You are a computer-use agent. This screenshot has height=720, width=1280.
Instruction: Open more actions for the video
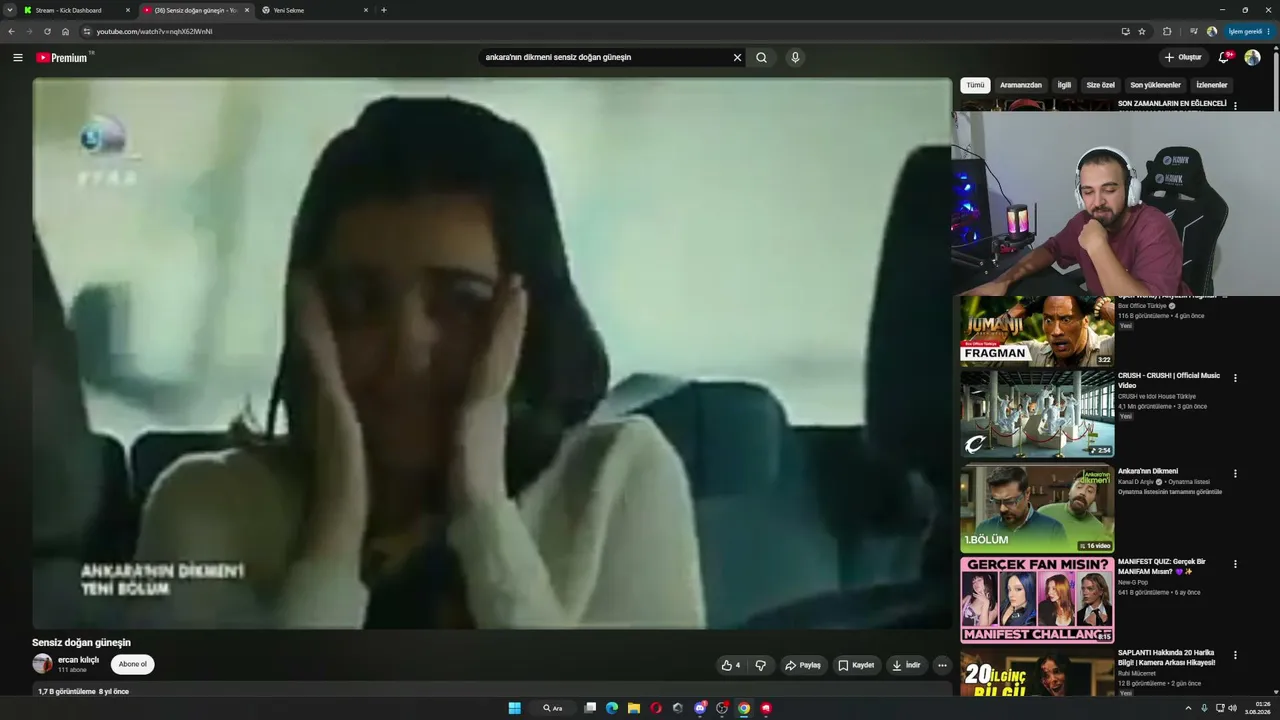coord(942,665)
